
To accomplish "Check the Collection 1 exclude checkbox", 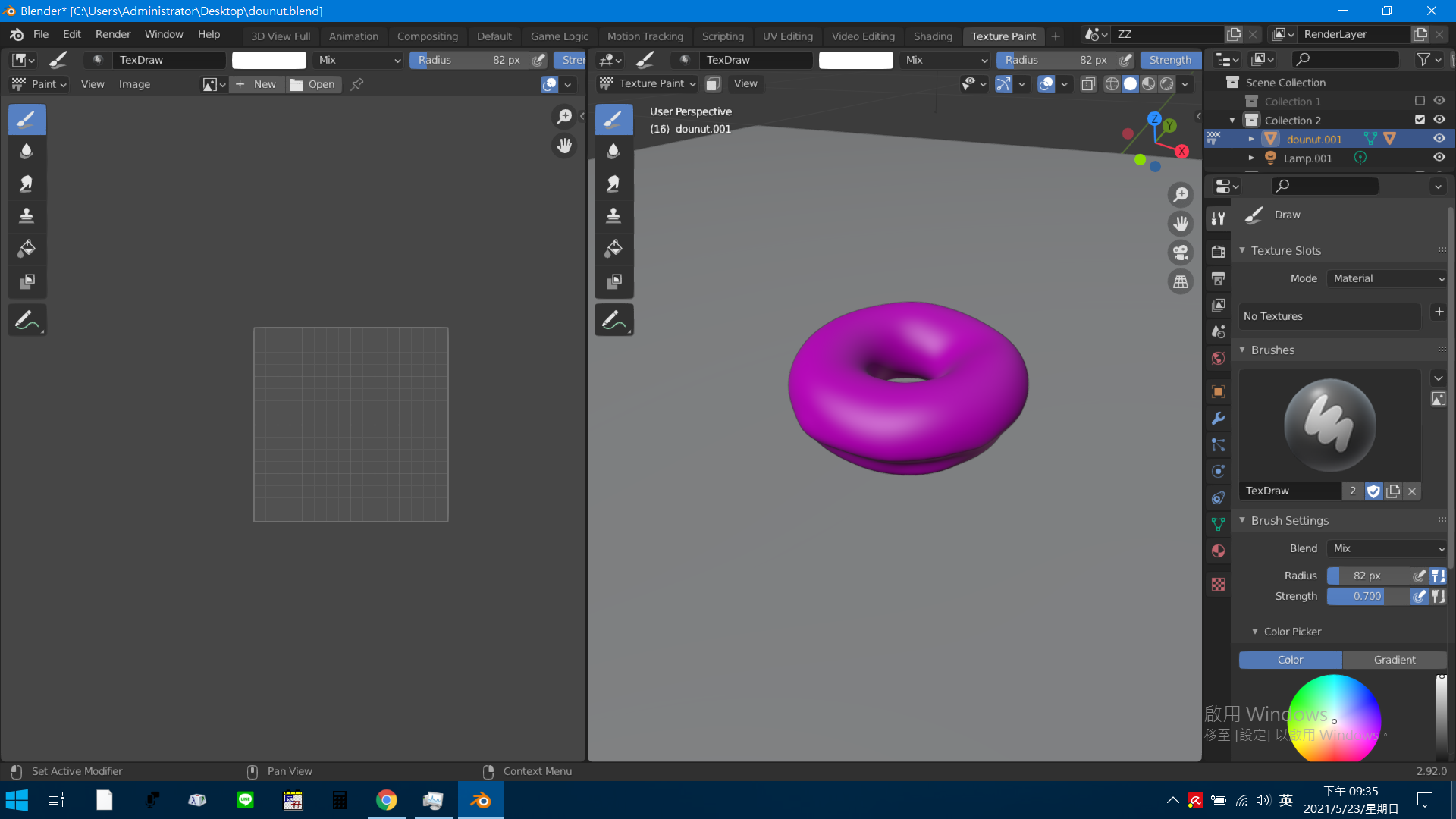I will [1420, 101].
